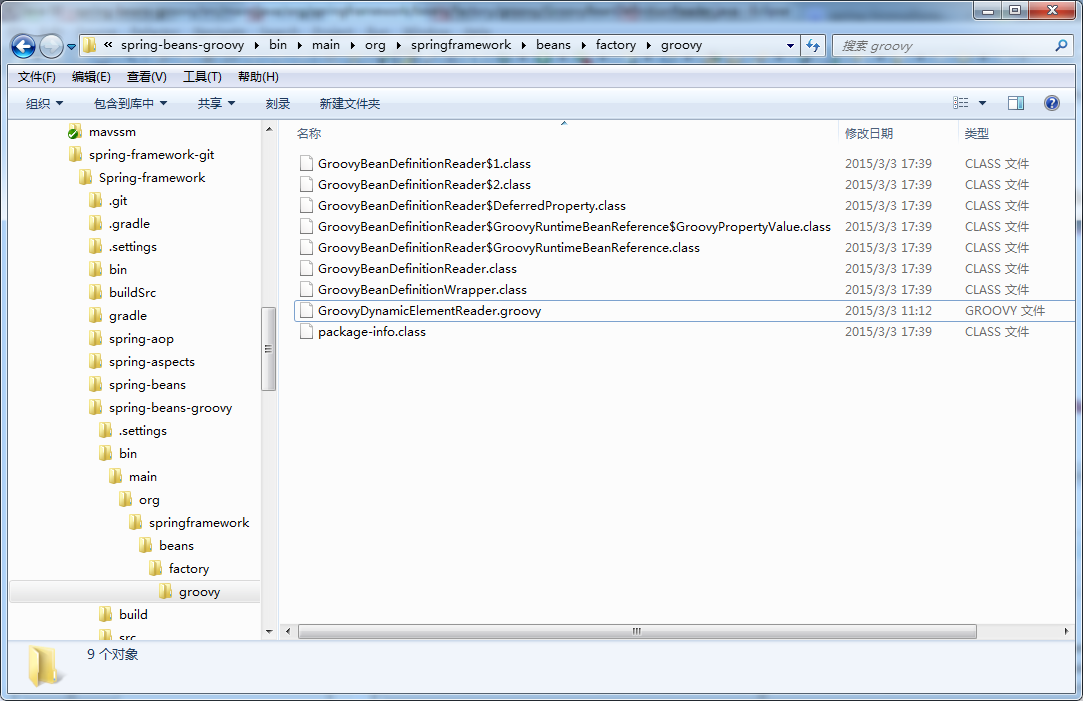Click the 刻录 button
This screenshot has height=701, width=1083.
(278, 104)
